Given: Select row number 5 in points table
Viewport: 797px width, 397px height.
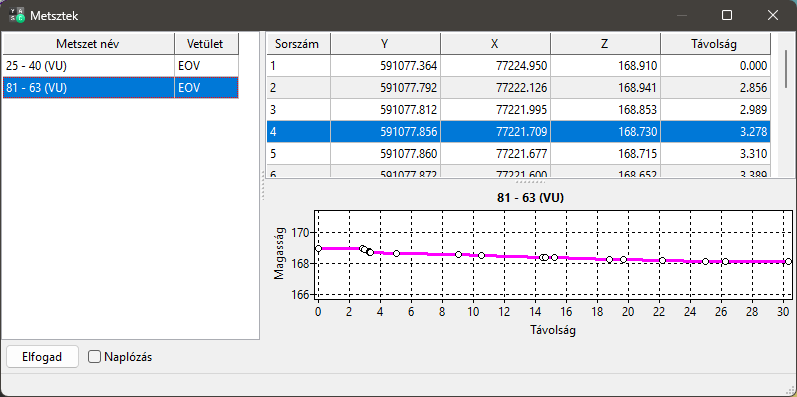Looking at the screenshot, I should point(299,154).
